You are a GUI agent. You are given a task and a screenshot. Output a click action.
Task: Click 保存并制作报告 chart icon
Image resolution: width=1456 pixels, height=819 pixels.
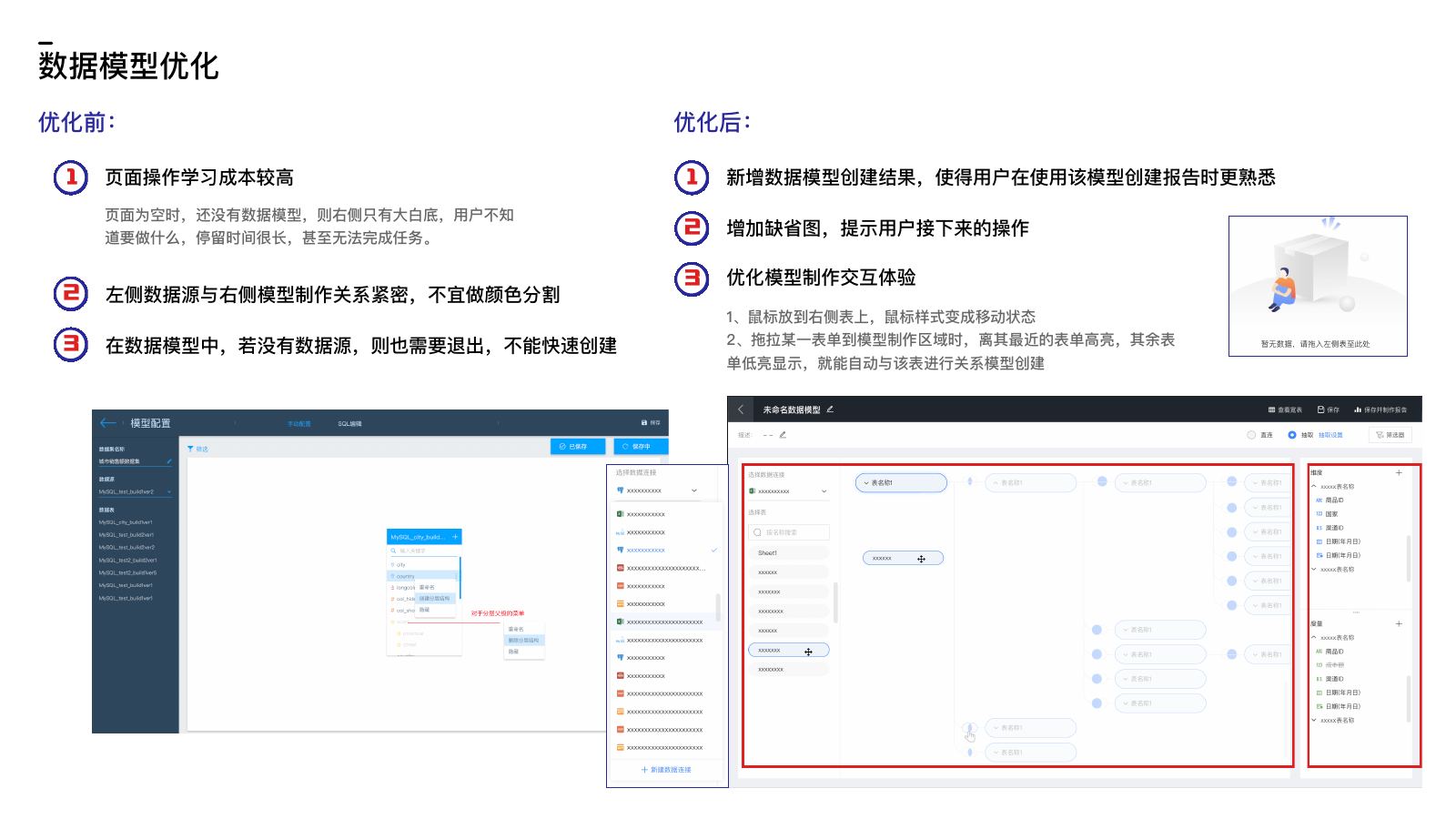point(1358,409)
